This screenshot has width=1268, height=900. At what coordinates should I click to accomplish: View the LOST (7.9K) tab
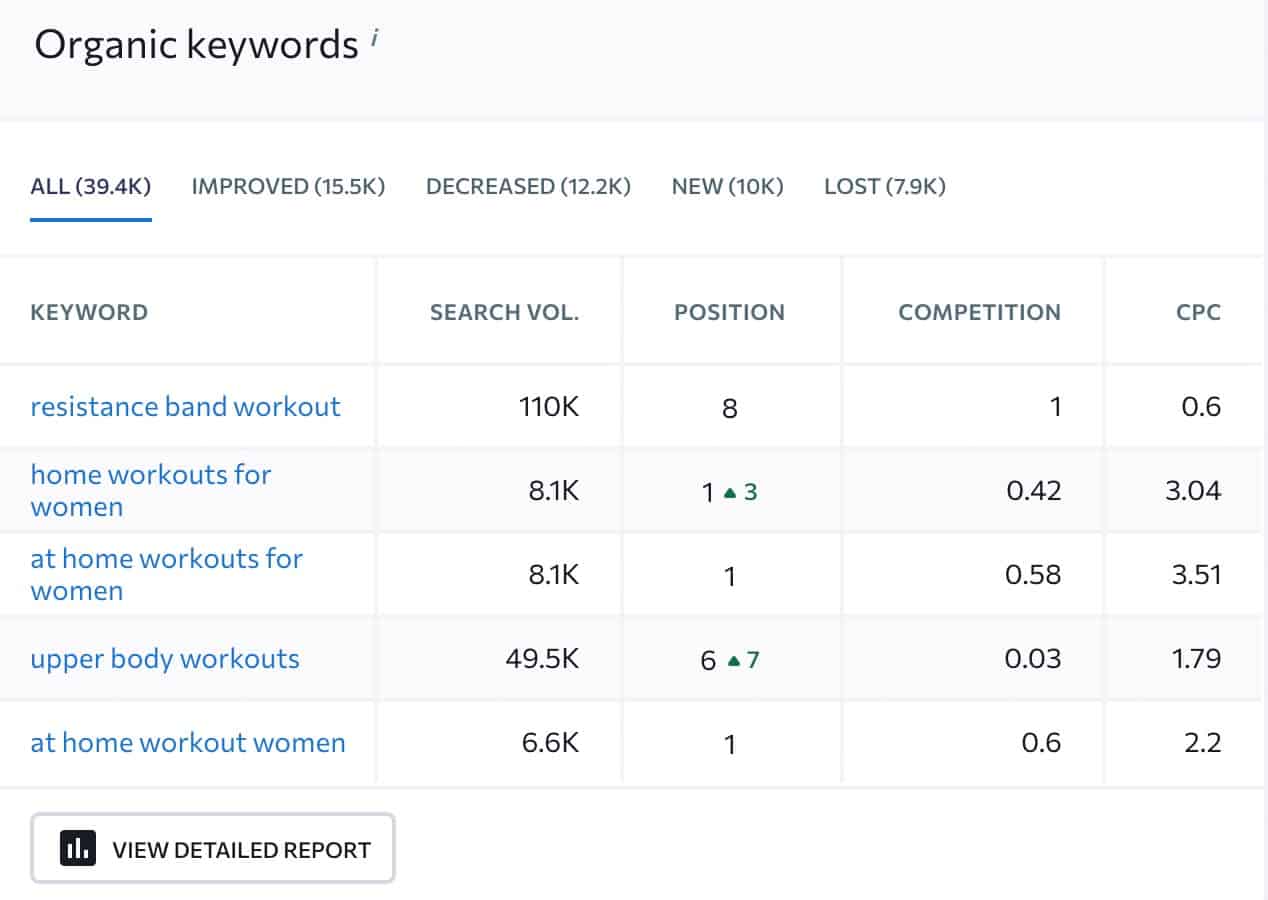(x=885, y=186)
